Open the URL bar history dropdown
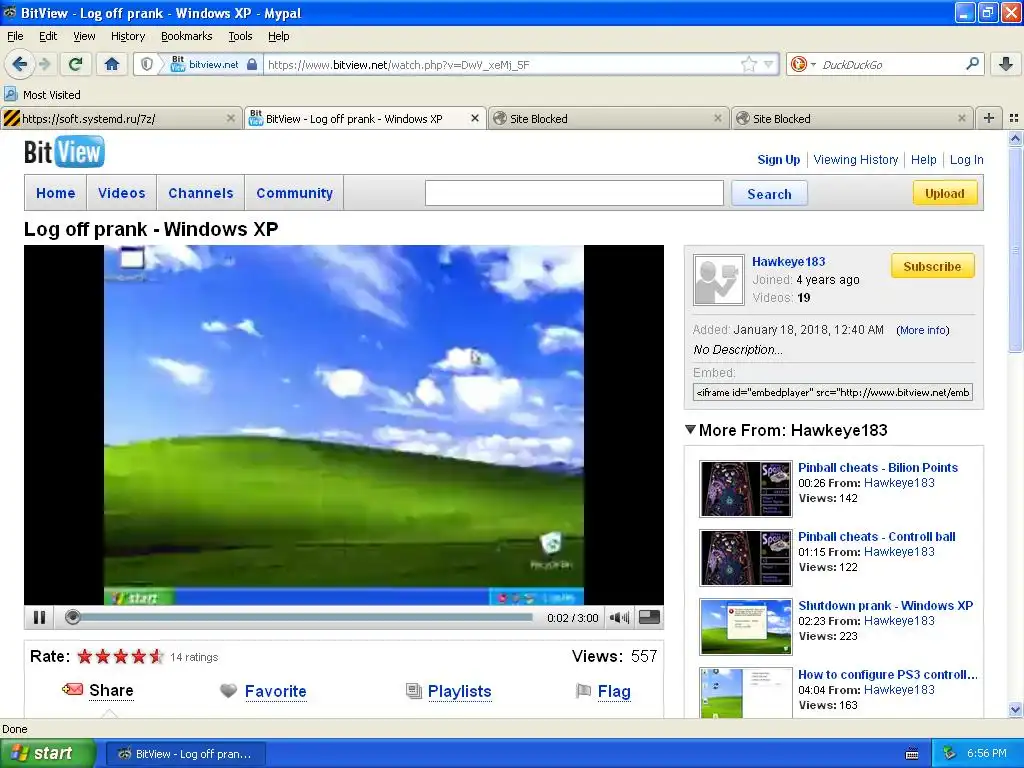The height and width of the screenshot is (768, 1024). 769,64
